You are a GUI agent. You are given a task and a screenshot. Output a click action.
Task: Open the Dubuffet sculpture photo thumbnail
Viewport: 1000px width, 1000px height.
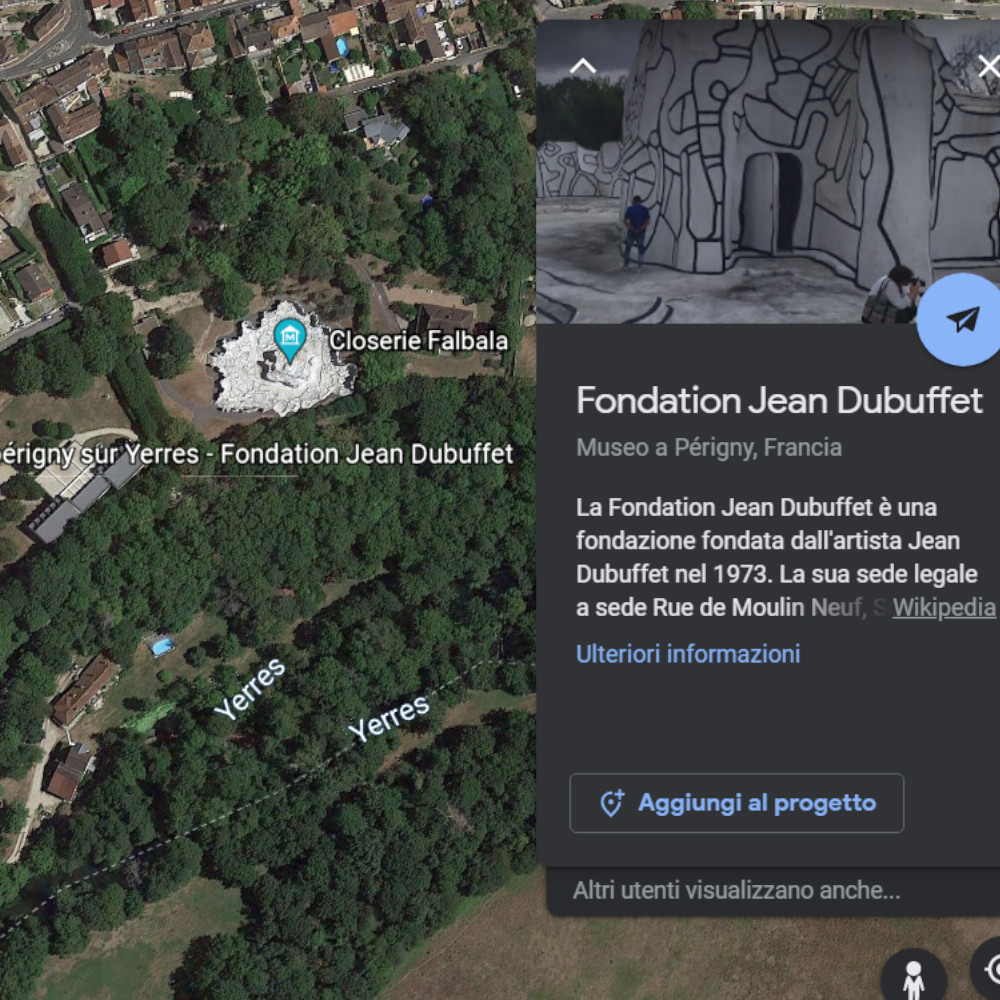pos(768,171)
